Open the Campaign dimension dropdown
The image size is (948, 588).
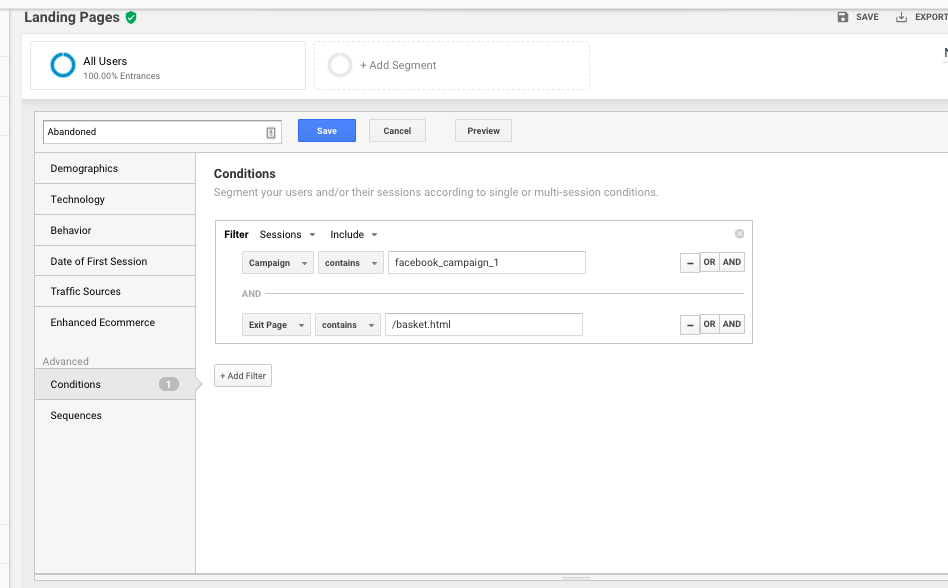point(278,263)
